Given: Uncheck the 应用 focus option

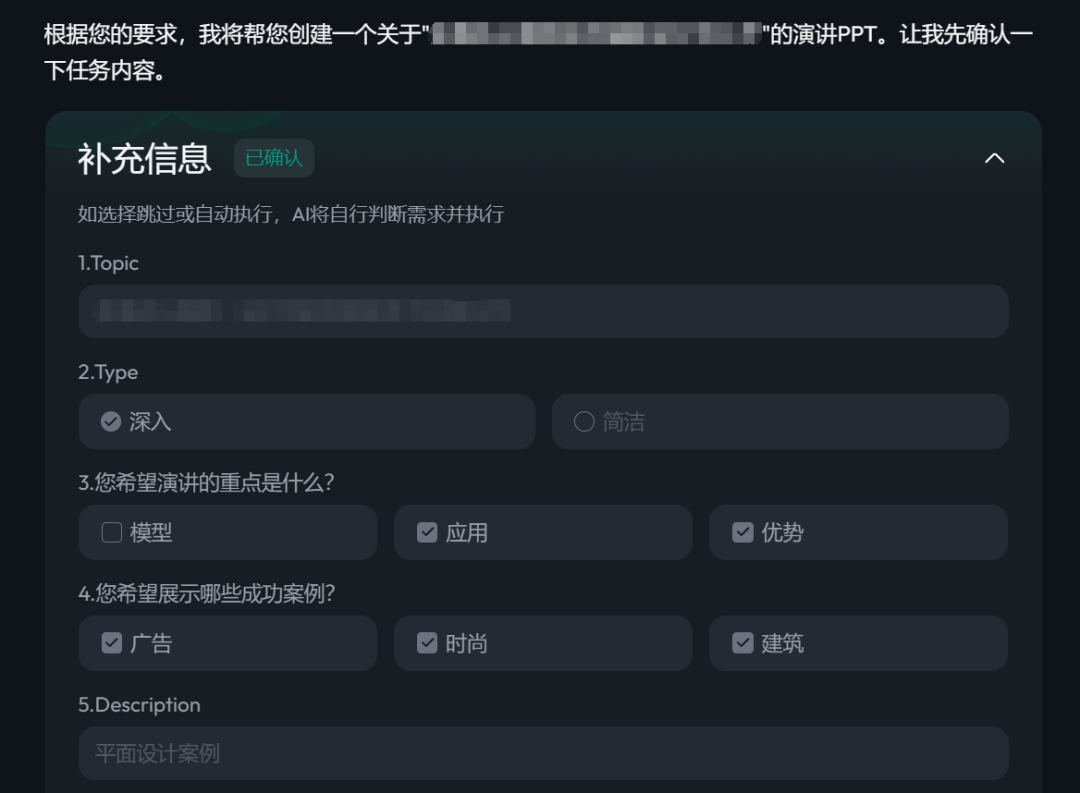Looking at the screenshot, I should click(x=427, y=533).
